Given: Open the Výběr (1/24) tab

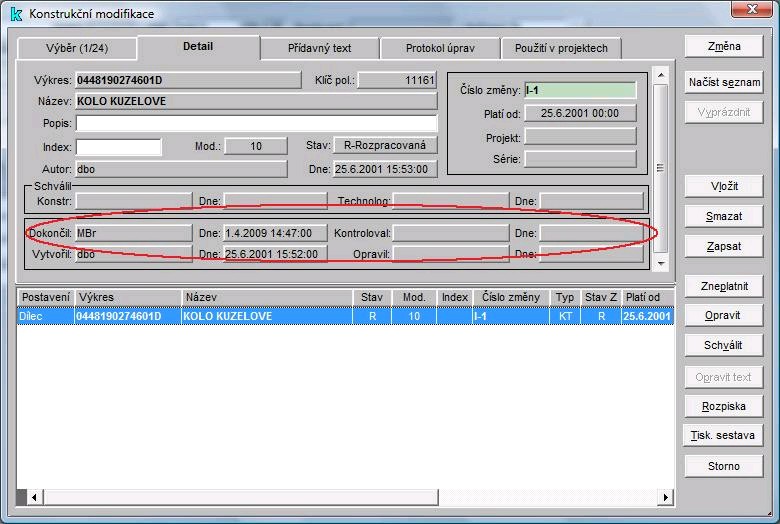Looking at the screenshot, I should (77, 48).
